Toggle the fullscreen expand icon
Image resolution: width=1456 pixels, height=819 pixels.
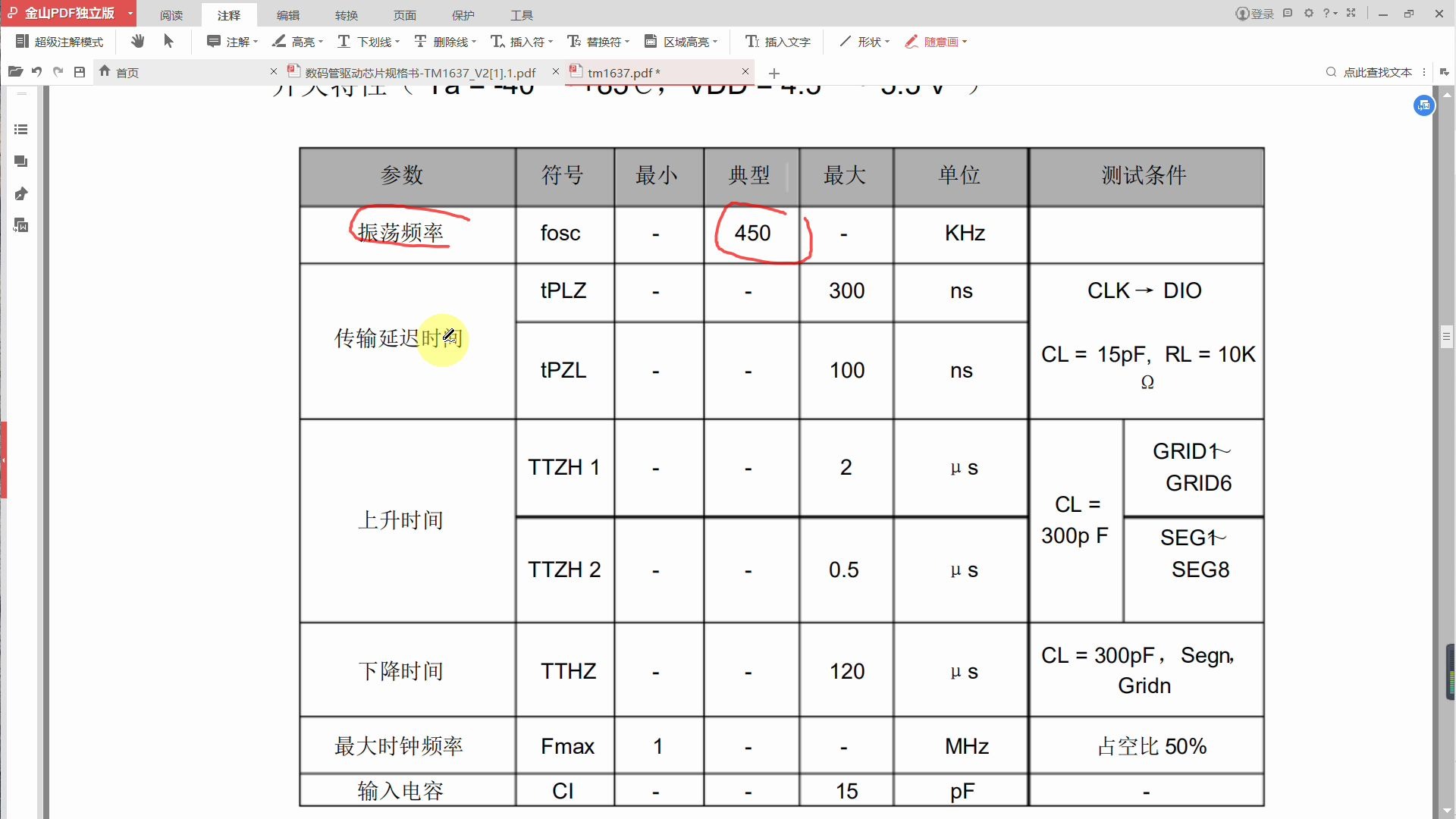tap(1351, 13)
